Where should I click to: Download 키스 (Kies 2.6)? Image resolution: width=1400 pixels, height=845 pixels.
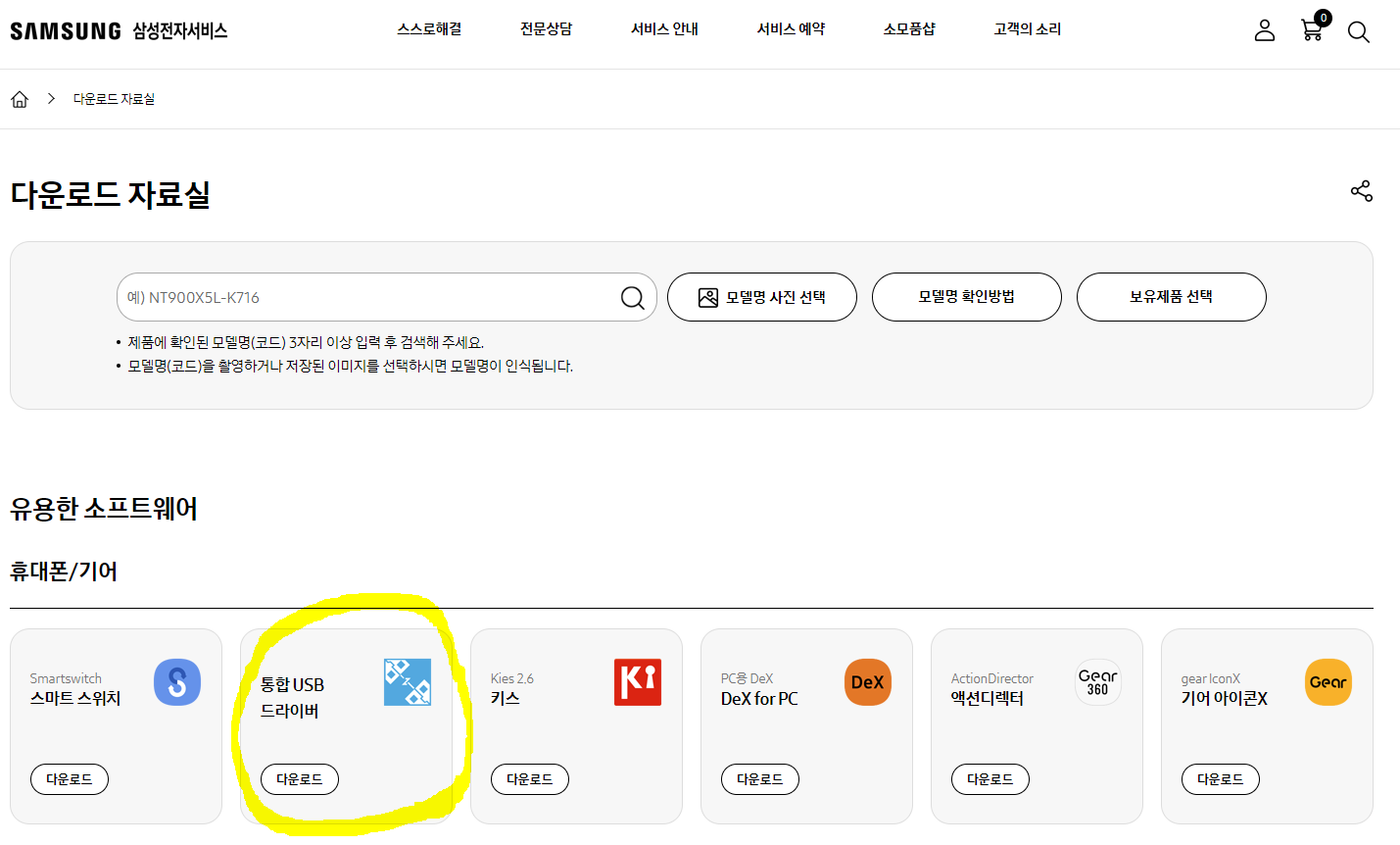coord(530,779)
